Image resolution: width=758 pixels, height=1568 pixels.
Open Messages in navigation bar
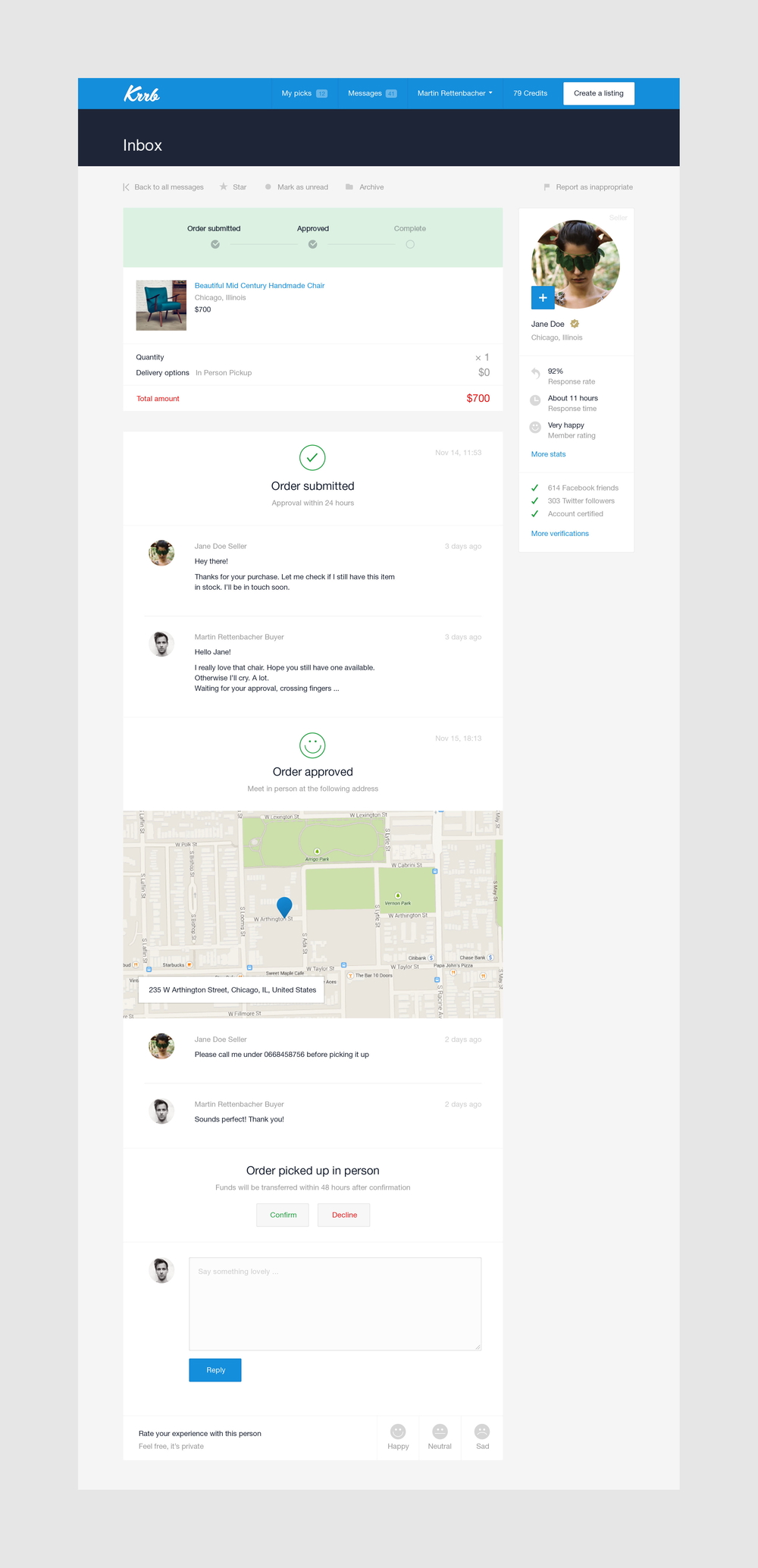[371, 93]
